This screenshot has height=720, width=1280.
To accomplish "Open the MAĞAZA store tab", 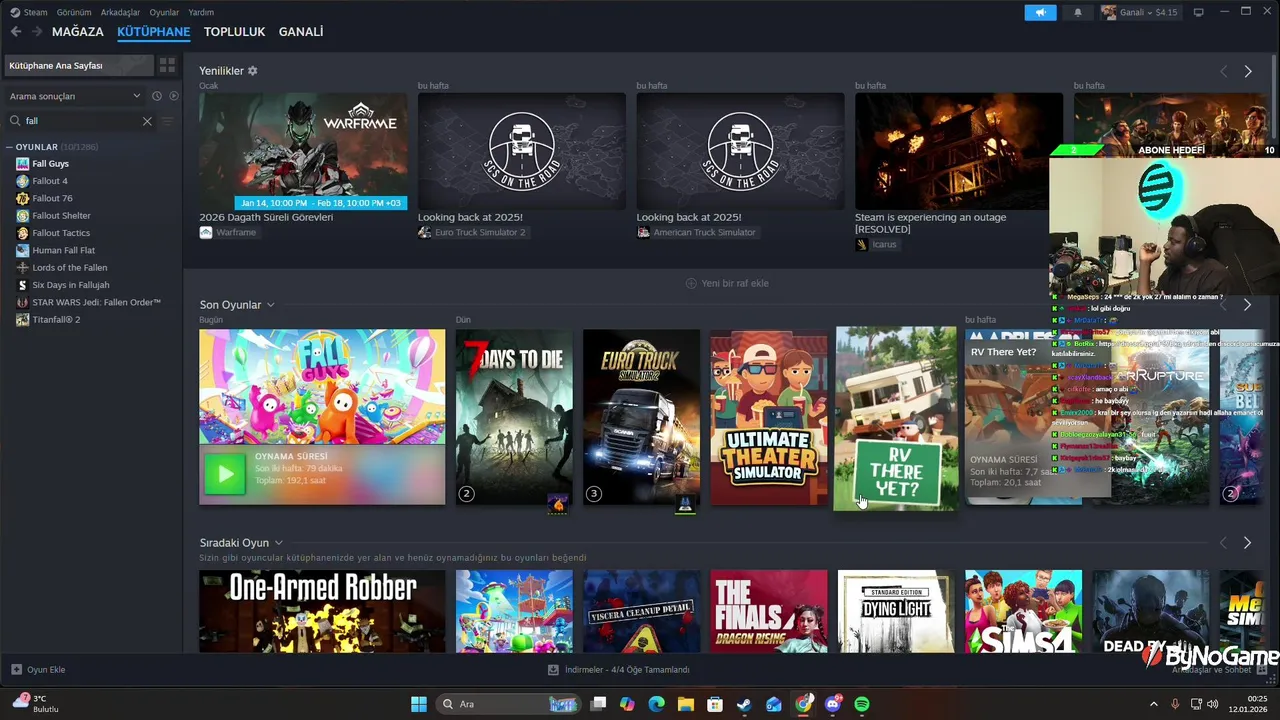I will coord(77,32).
